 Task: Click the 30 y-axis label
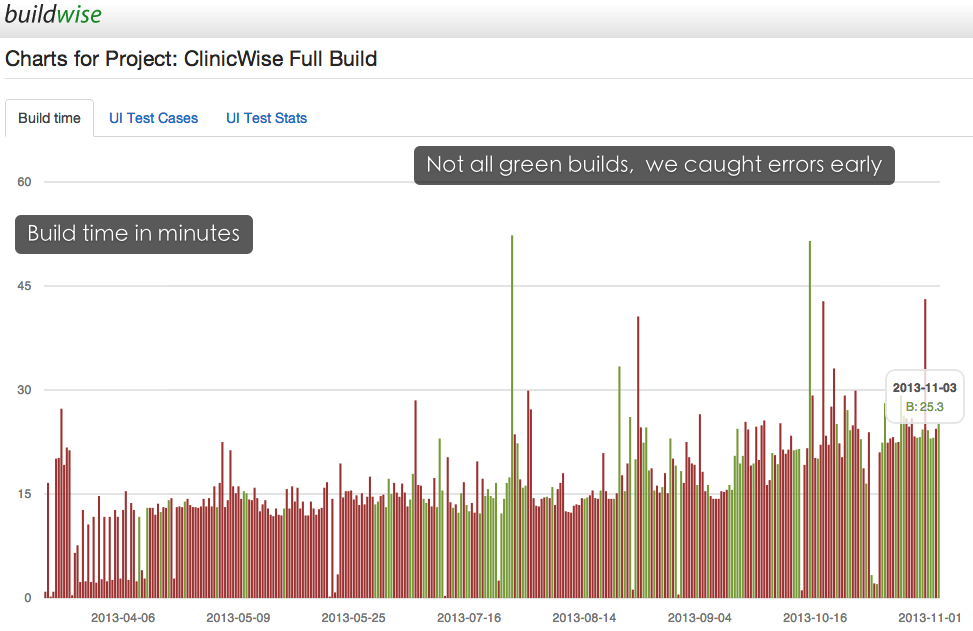[24, 390]
